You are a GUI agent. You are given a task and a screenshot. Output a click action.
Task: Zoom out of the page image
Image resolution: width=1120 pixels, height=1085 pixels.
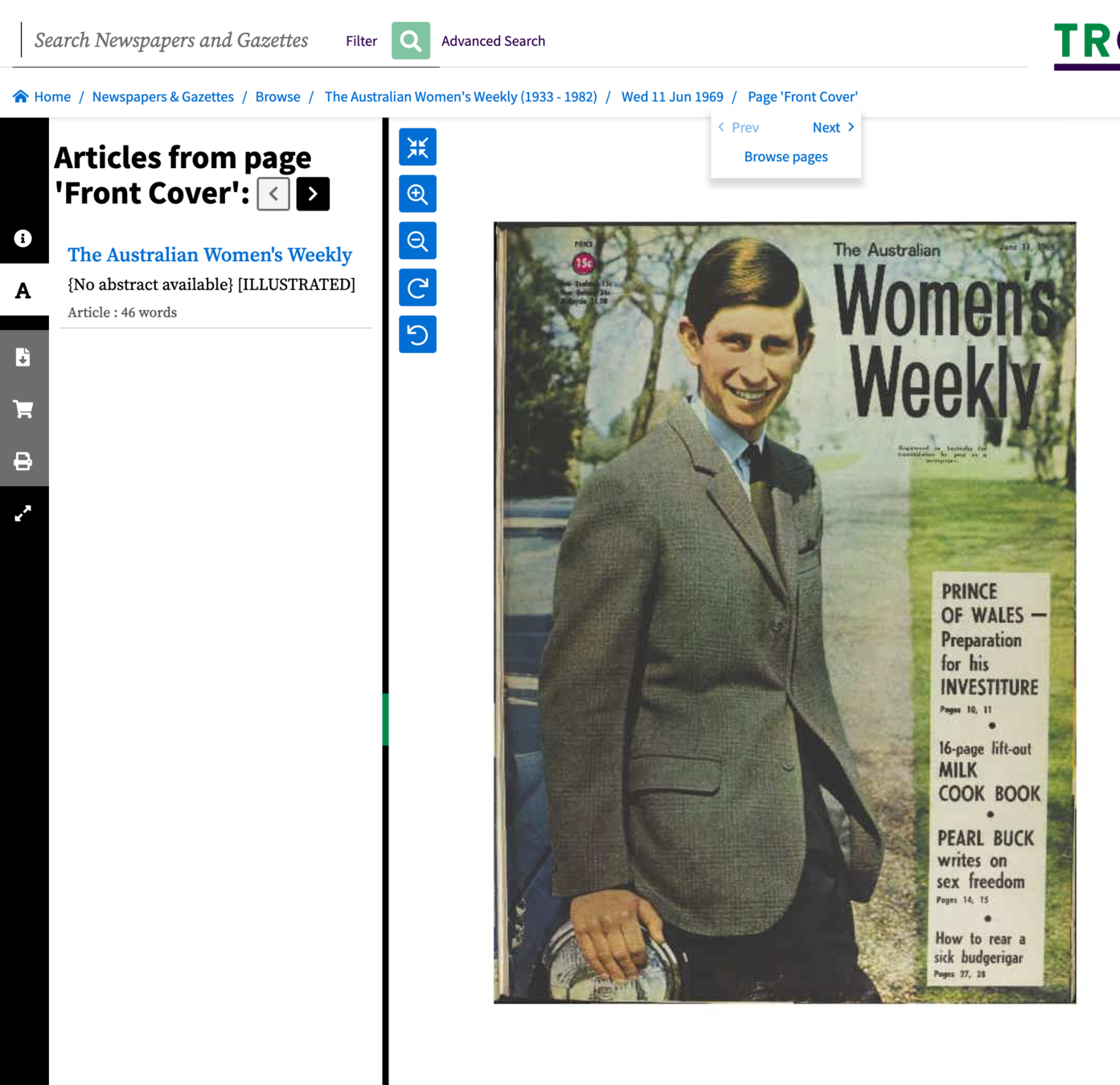(417, 240)
